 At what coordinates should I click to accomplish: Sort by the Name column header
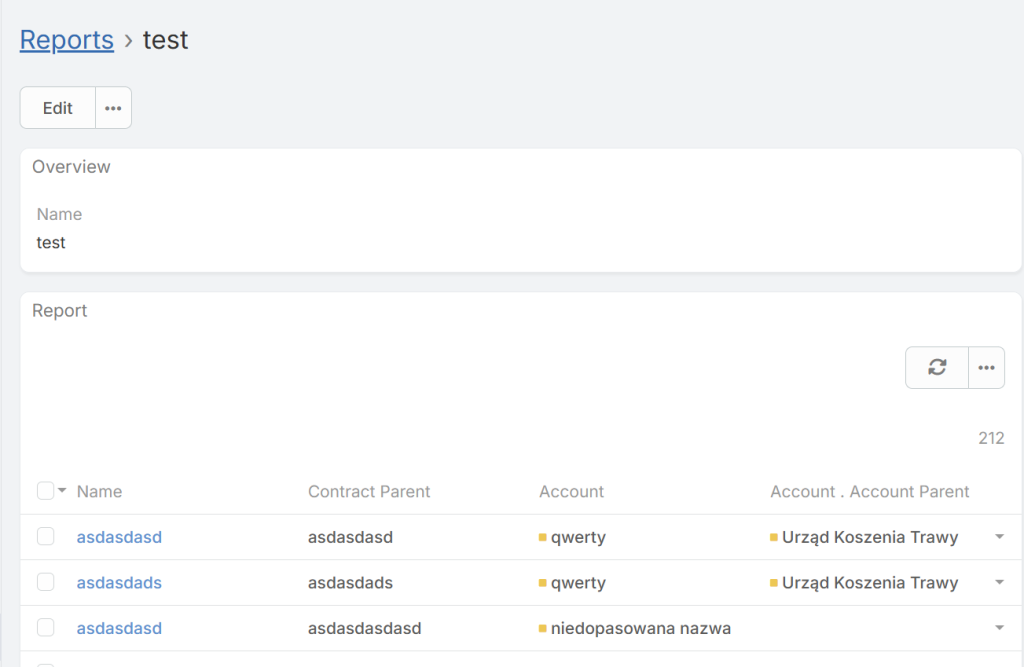[x=99, y=492]
